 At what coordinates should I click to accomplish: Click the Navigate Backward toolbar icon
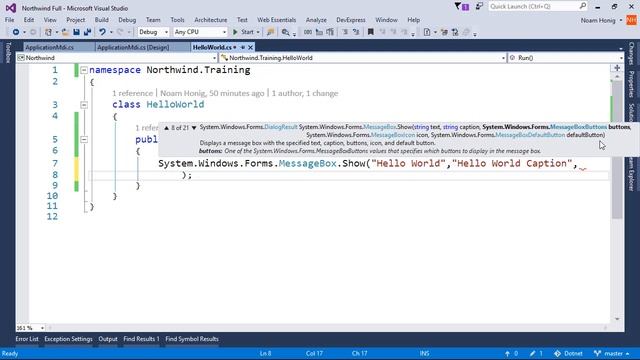pyautogui.click(x=16, y=32)
